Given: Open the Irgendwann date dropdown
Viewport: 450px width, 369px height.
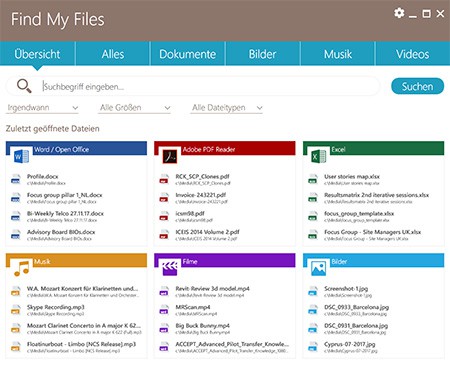Looking at the screenshot, I should [x=42, y=108].
